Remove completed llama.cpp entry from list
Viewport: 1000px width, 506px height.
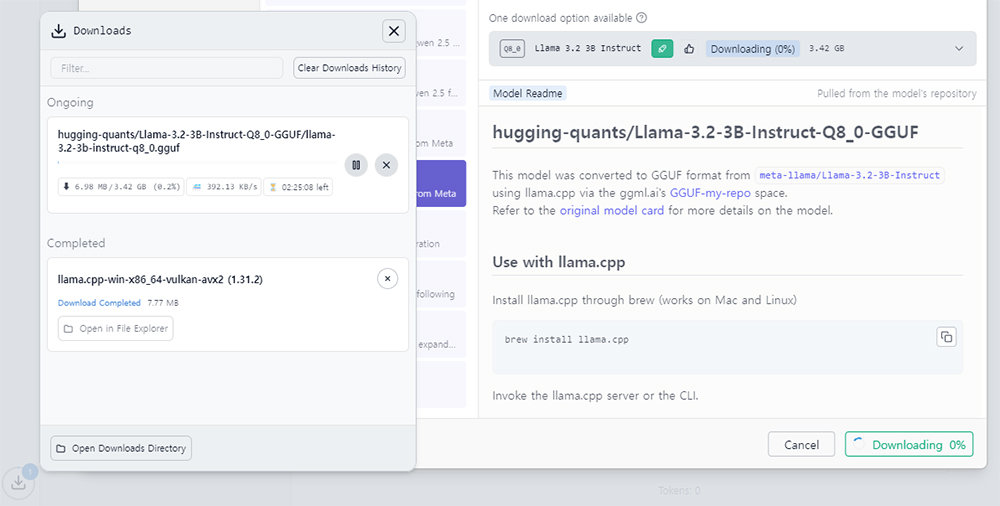pos(388,279)
